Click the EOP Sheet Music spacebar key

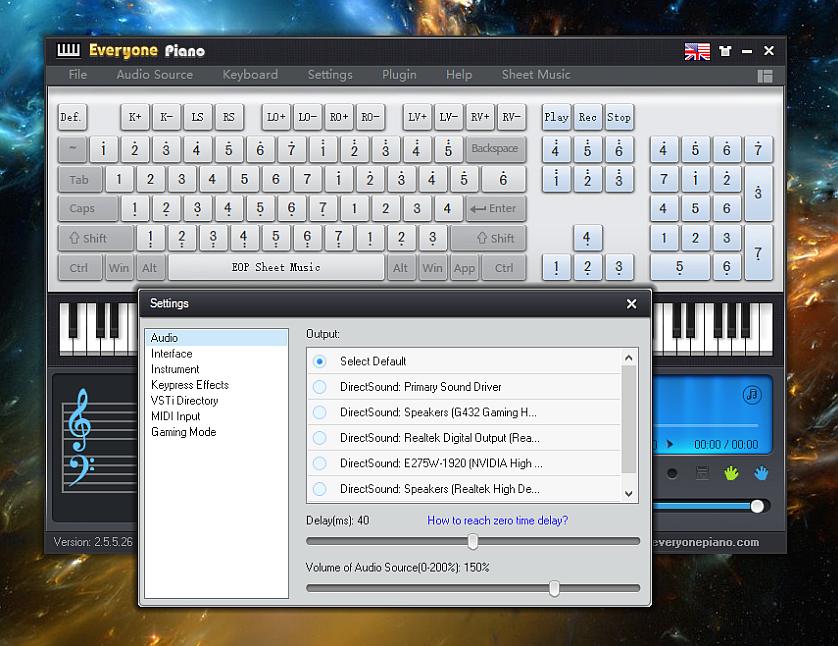click(276, 267)
